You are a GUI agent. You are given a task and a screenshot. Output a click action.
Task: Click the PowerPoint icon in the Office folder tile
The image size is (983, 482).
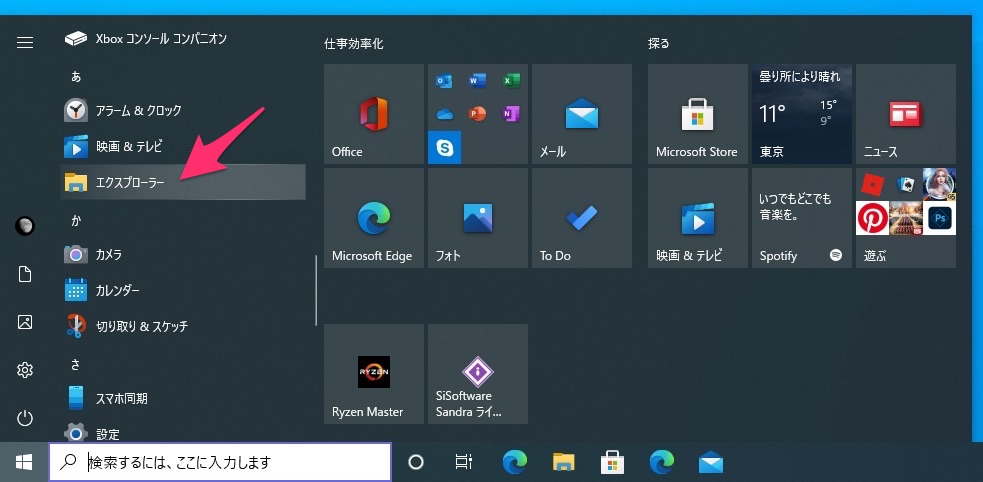pyautogui.click(x=478, y=114)
